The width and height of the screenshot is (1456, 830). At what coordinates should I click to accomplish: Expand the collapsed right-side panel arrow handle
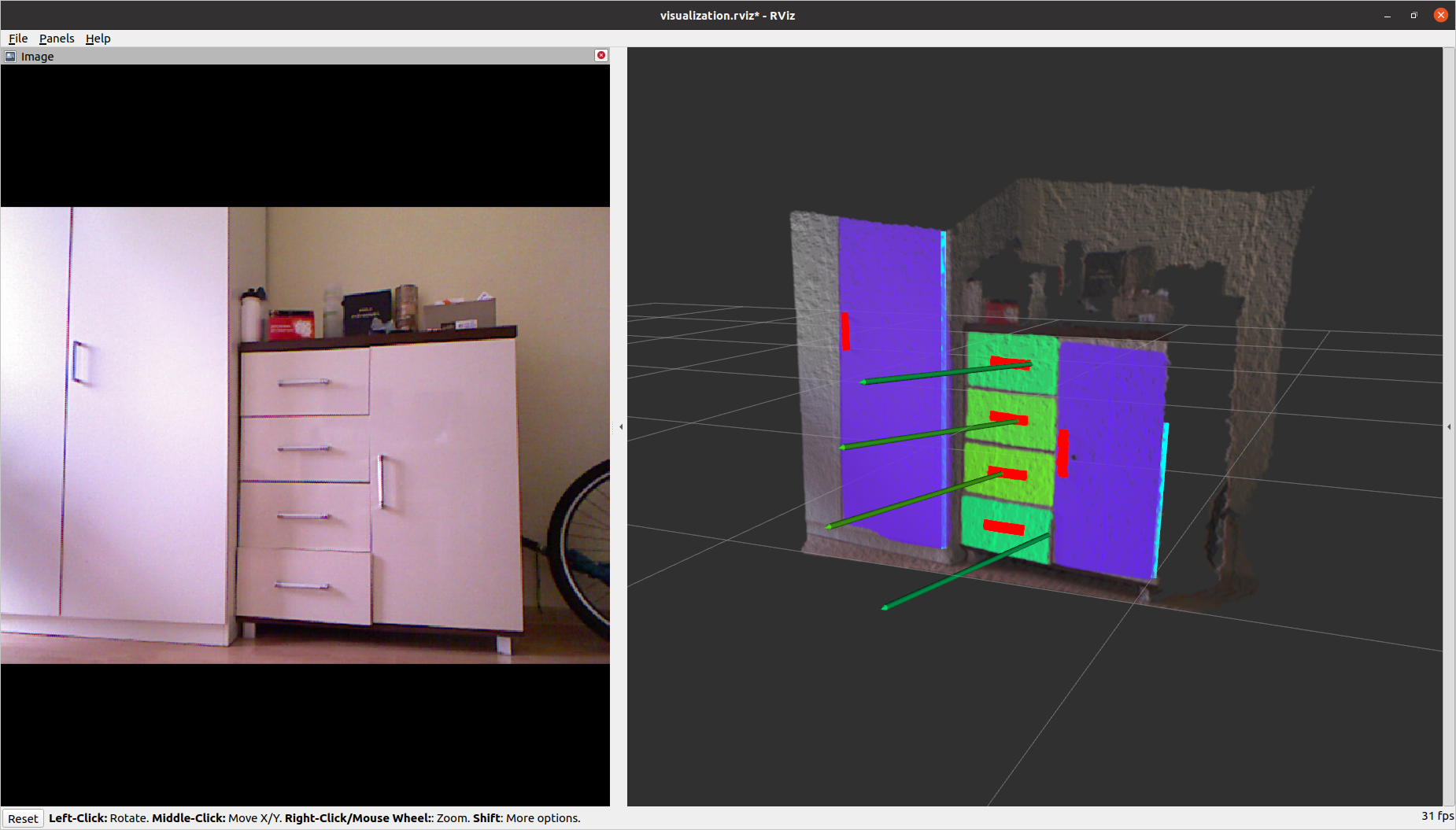[x=1449, y=427]
